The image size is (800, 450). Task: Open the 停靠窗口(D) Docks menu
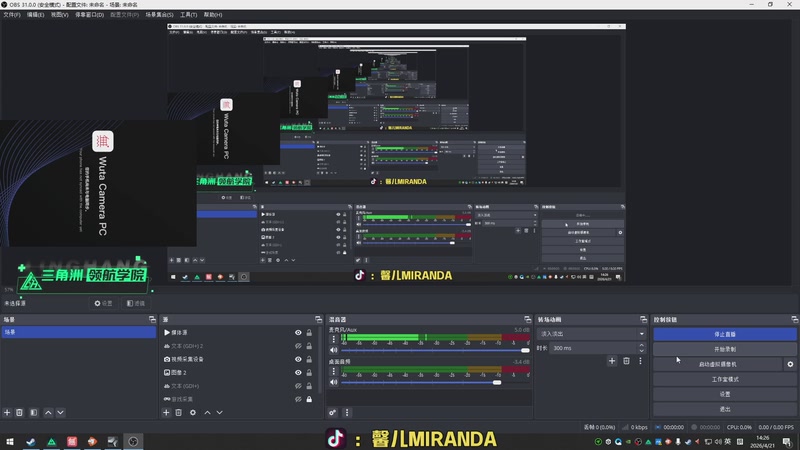89,15
